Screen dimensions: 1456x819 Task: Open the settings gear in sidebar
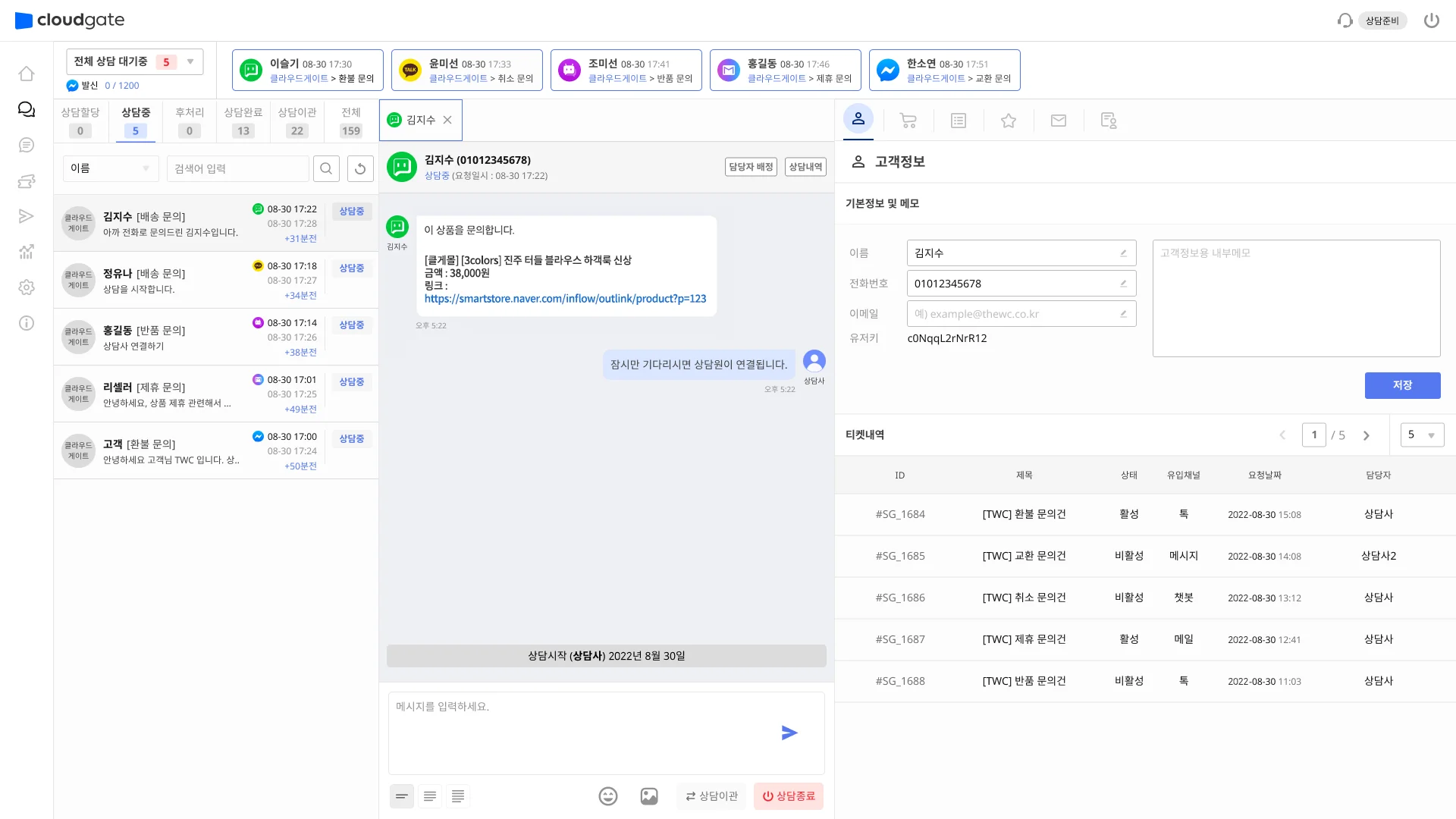(x=26, y=287)
